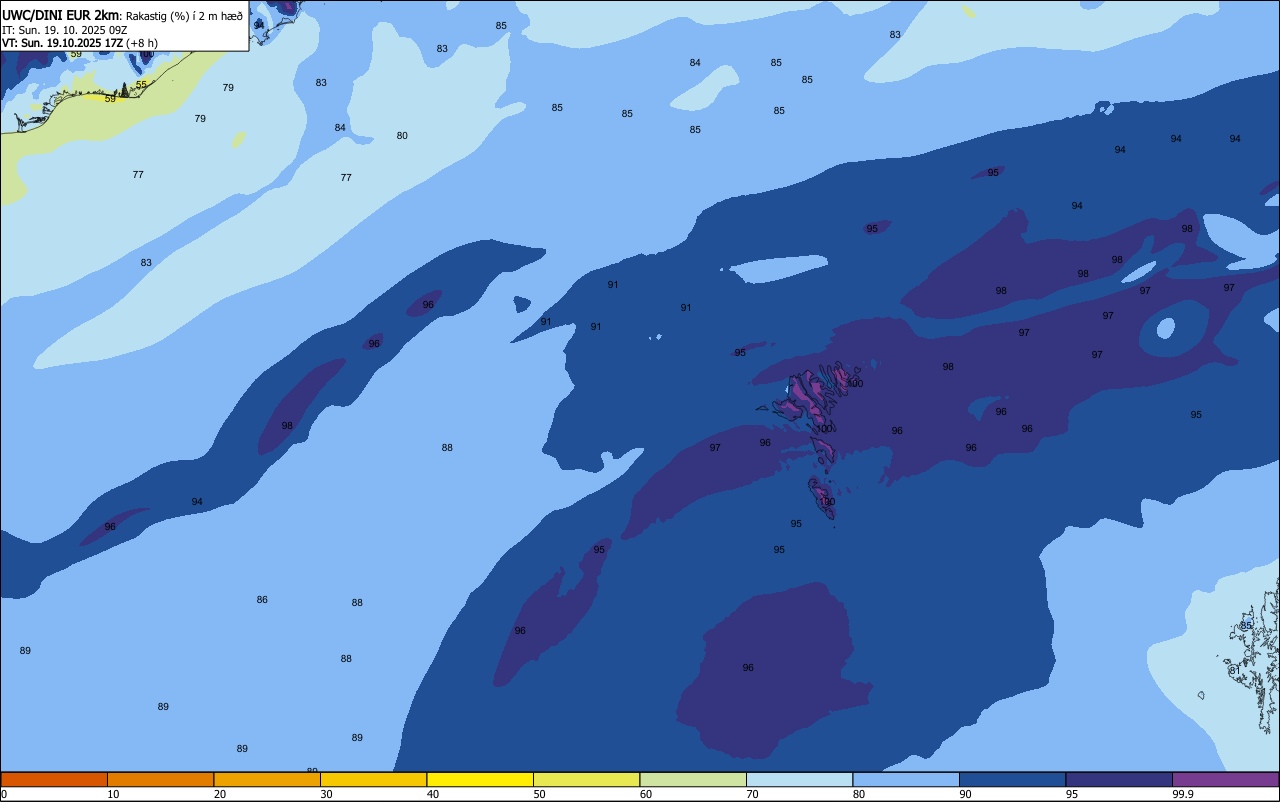Click the purple legend swatch above 99.9
1280x802 pixels.
[1225, 779]
